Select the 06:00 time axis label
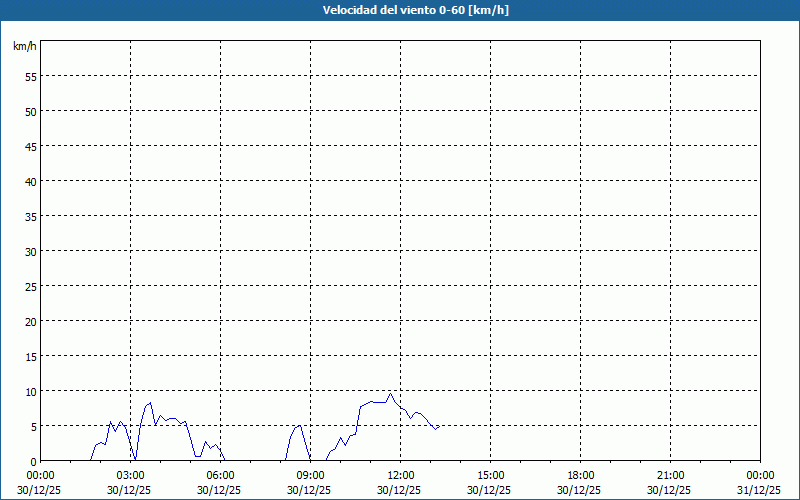The height and width of the screenshot is (500, 800). tap(220, 475)
